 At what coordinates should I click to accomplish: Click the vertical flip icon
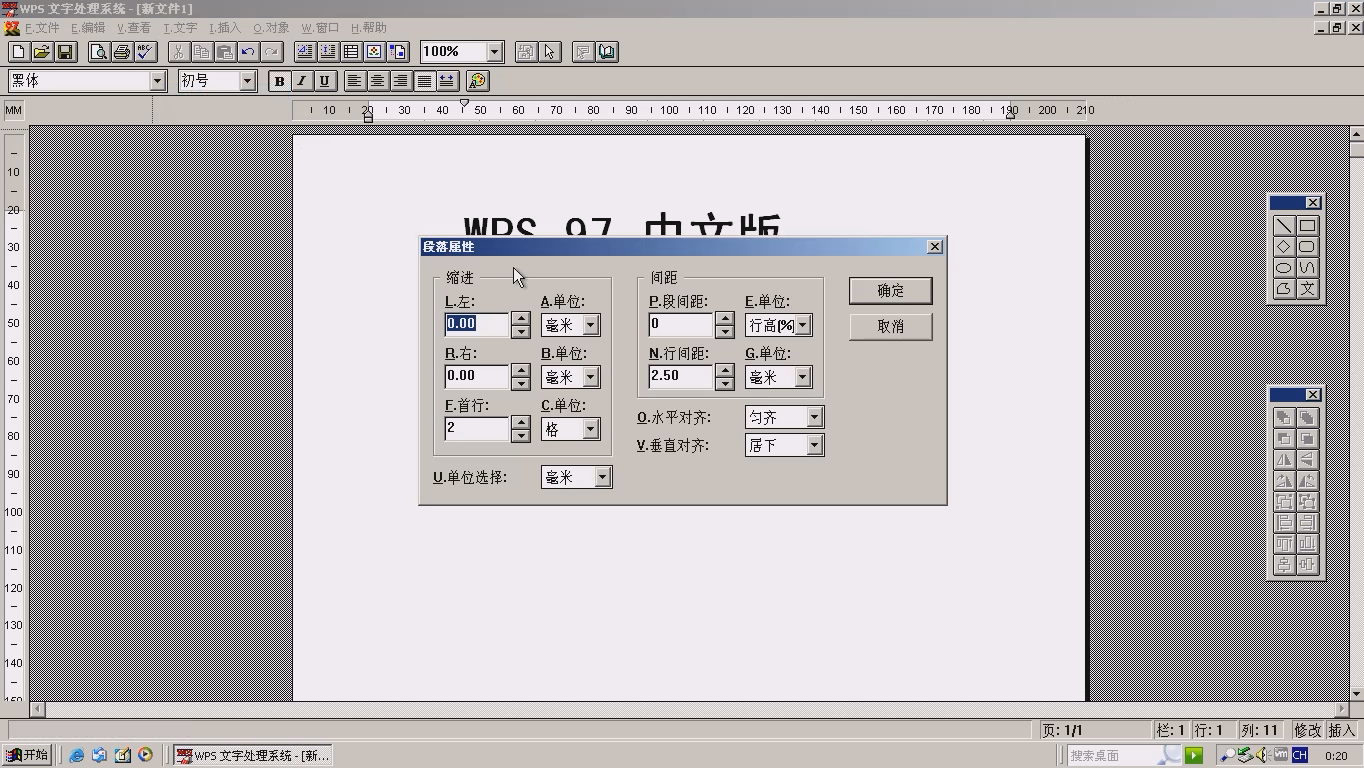[1307, 460]
